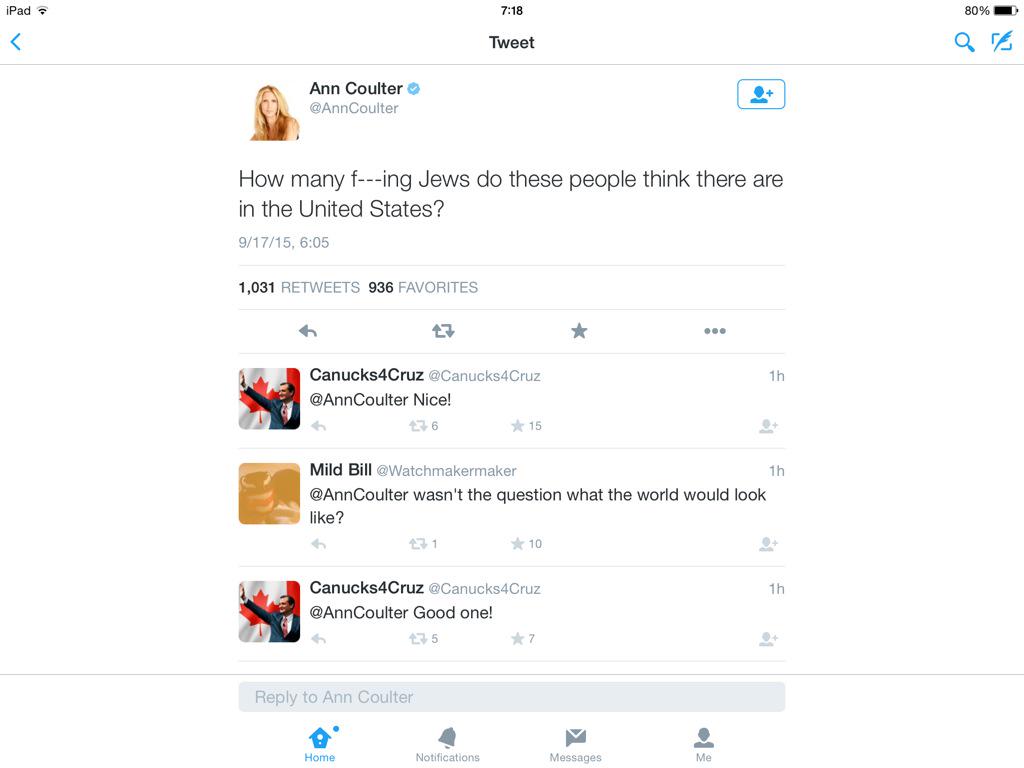1024x768 pixels.
Task: Open the three-dot more options menu
Action: (715, 331)
